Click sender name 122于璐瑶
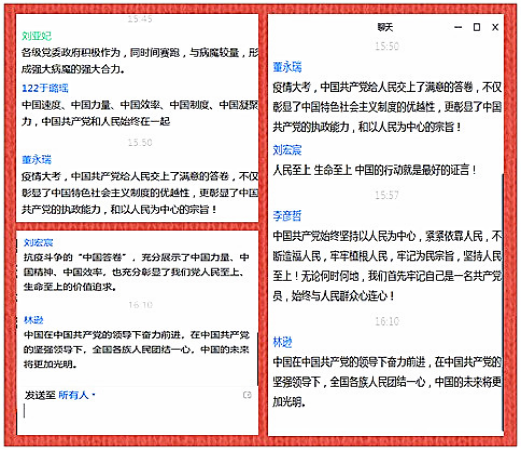This screenshot has width=521, height=451. tap(45, 88)
